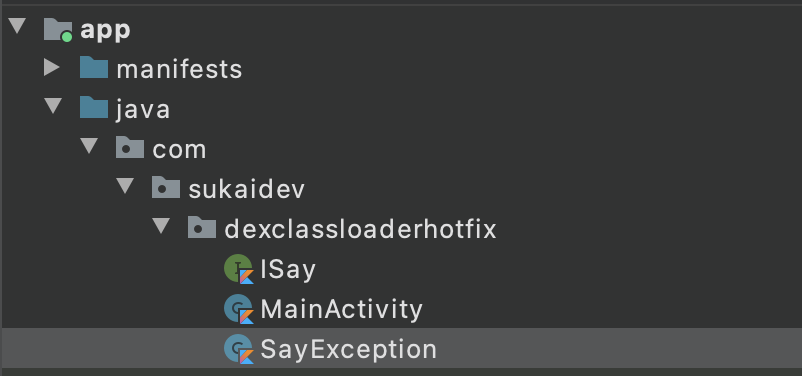
Task: Click the com package icon
Action: coord(130,148)
